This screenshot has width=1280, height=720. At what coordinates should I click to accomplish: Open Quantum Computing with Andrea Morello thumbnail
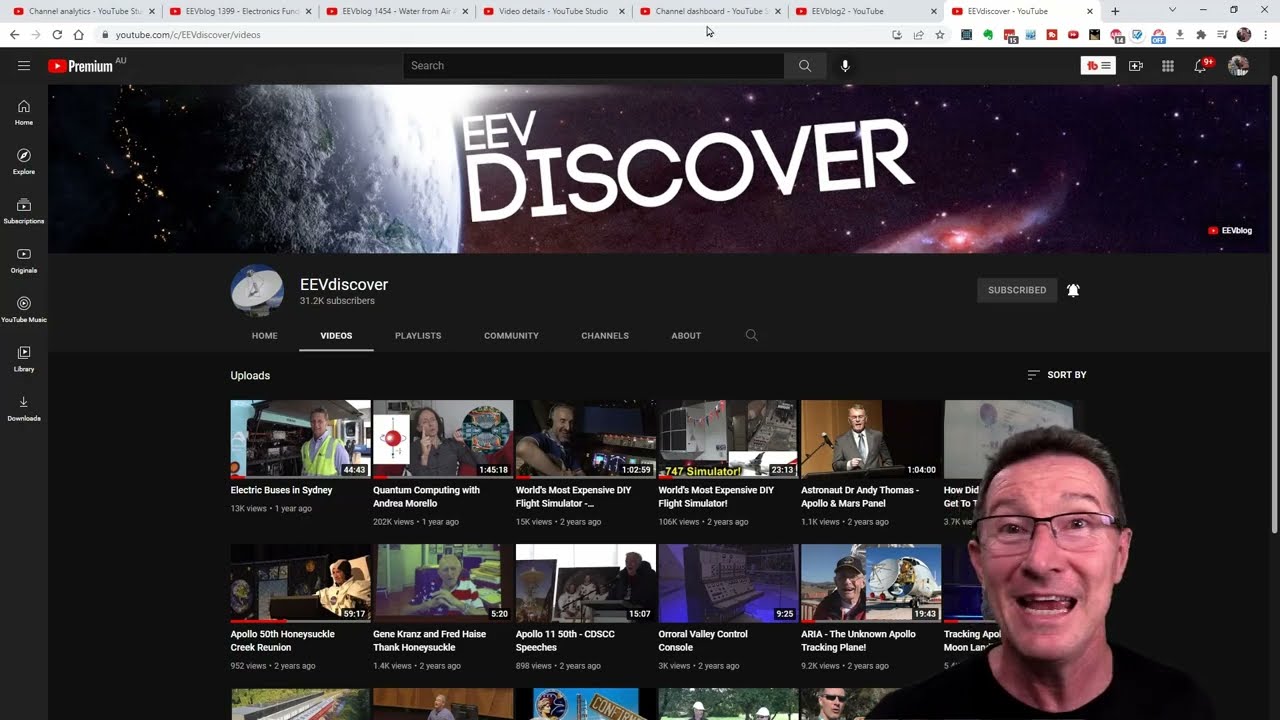[443, 439]
